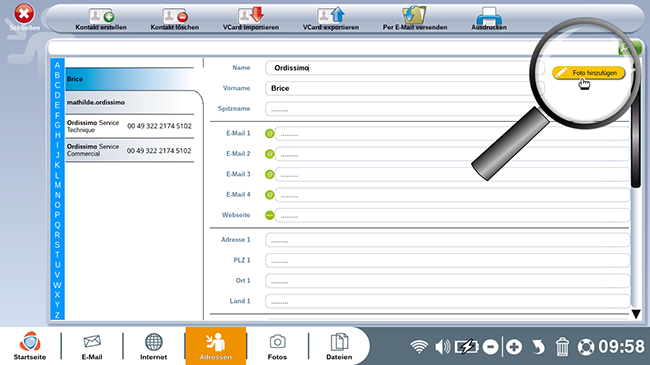Click the Webseite green icon

pos(269,215)
